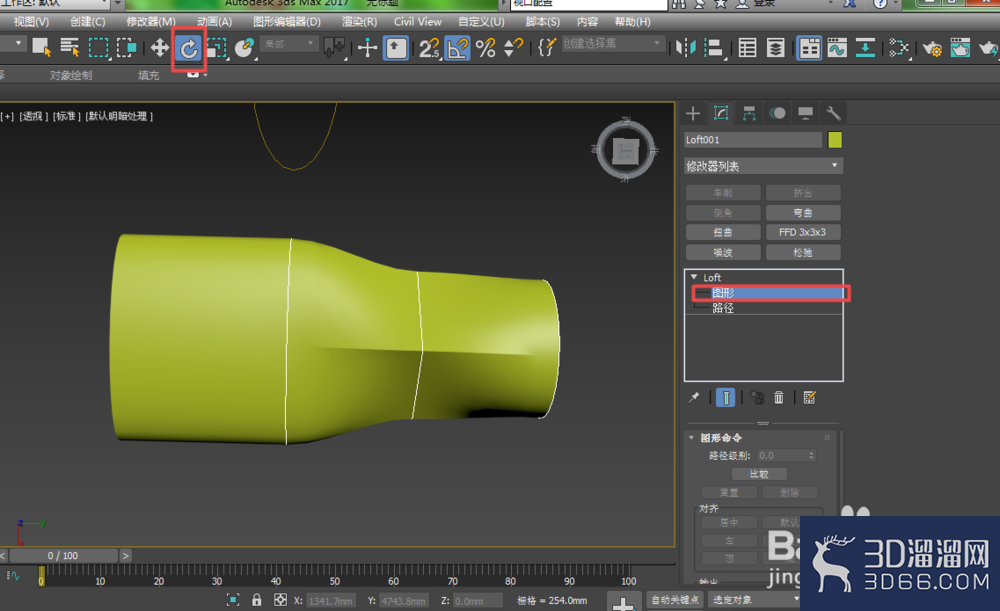Toggle the Scene Explorer icon
This screenshot has width=1000, height=611.
(747, 48)
